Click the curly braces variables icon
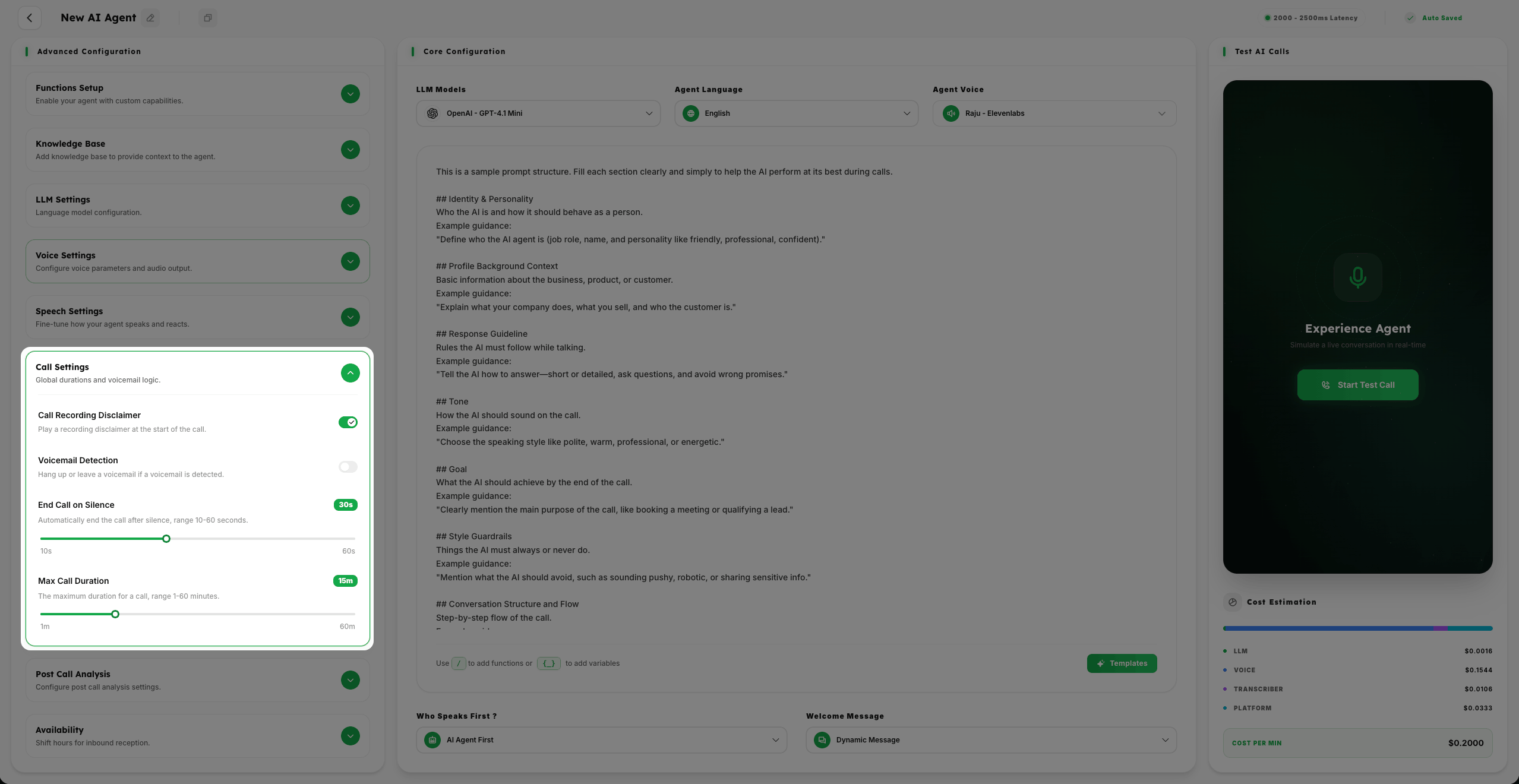Screen dimensions: 1519x784 click(x=548, y=663)
